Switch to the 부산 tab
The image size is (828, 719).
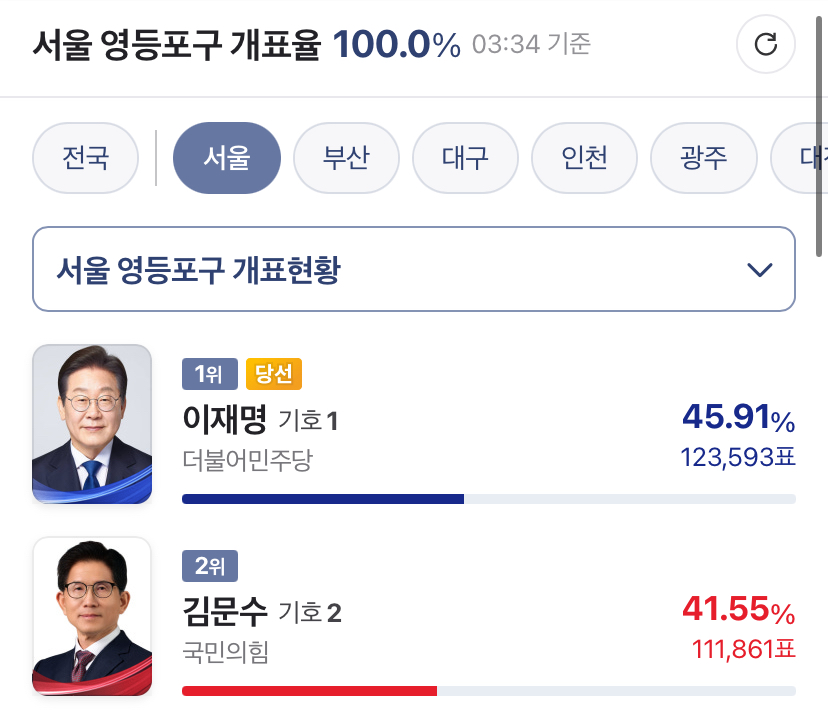click(x=346, y=158)
